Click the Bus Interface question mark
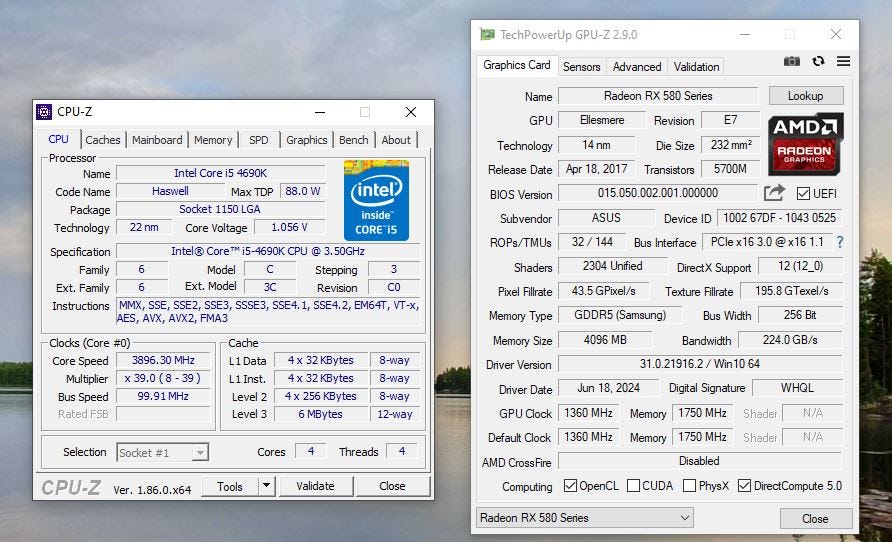The image size is (892, 542). [840, 242]
